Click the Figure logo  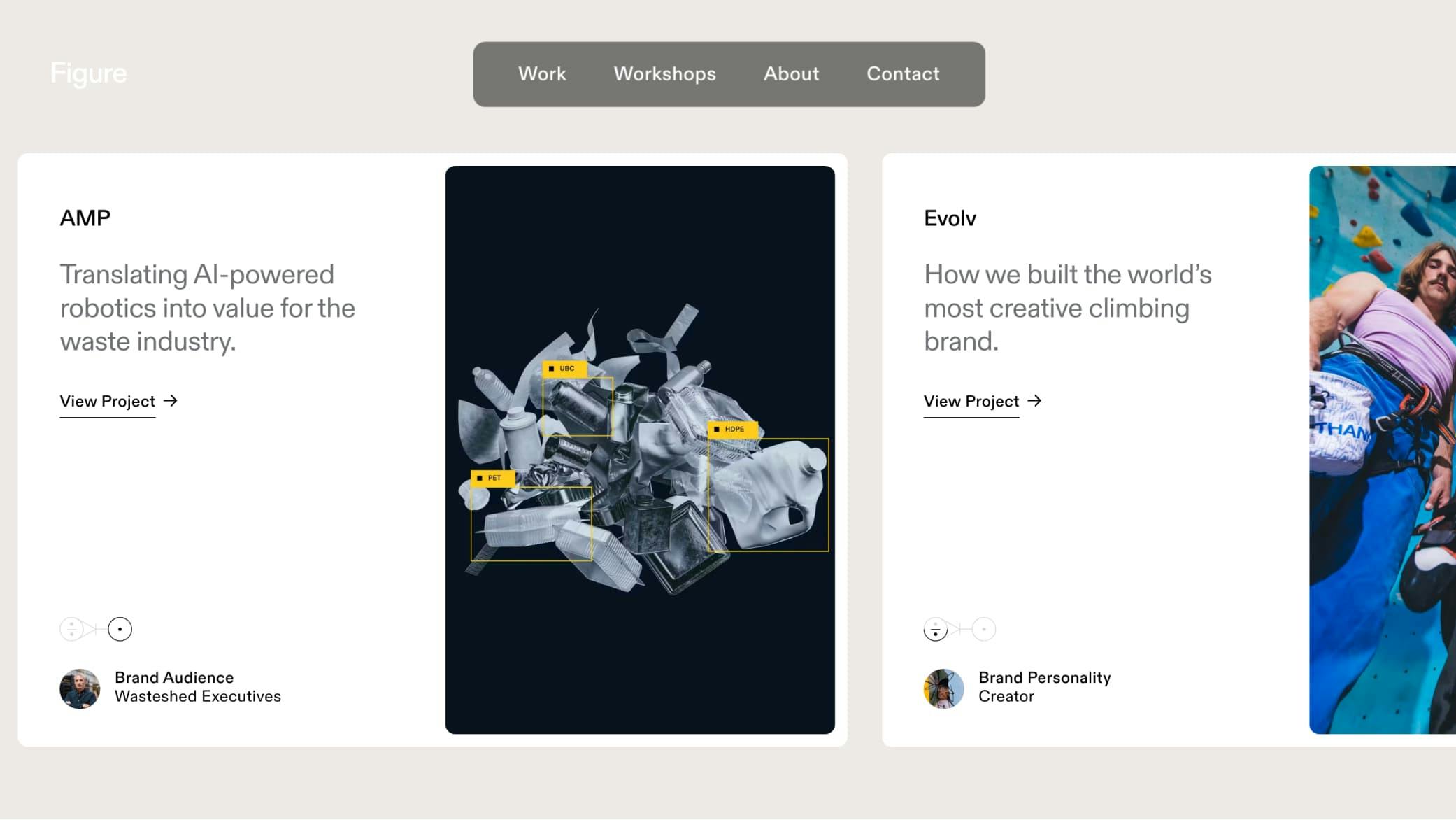[x=88, y=73]
